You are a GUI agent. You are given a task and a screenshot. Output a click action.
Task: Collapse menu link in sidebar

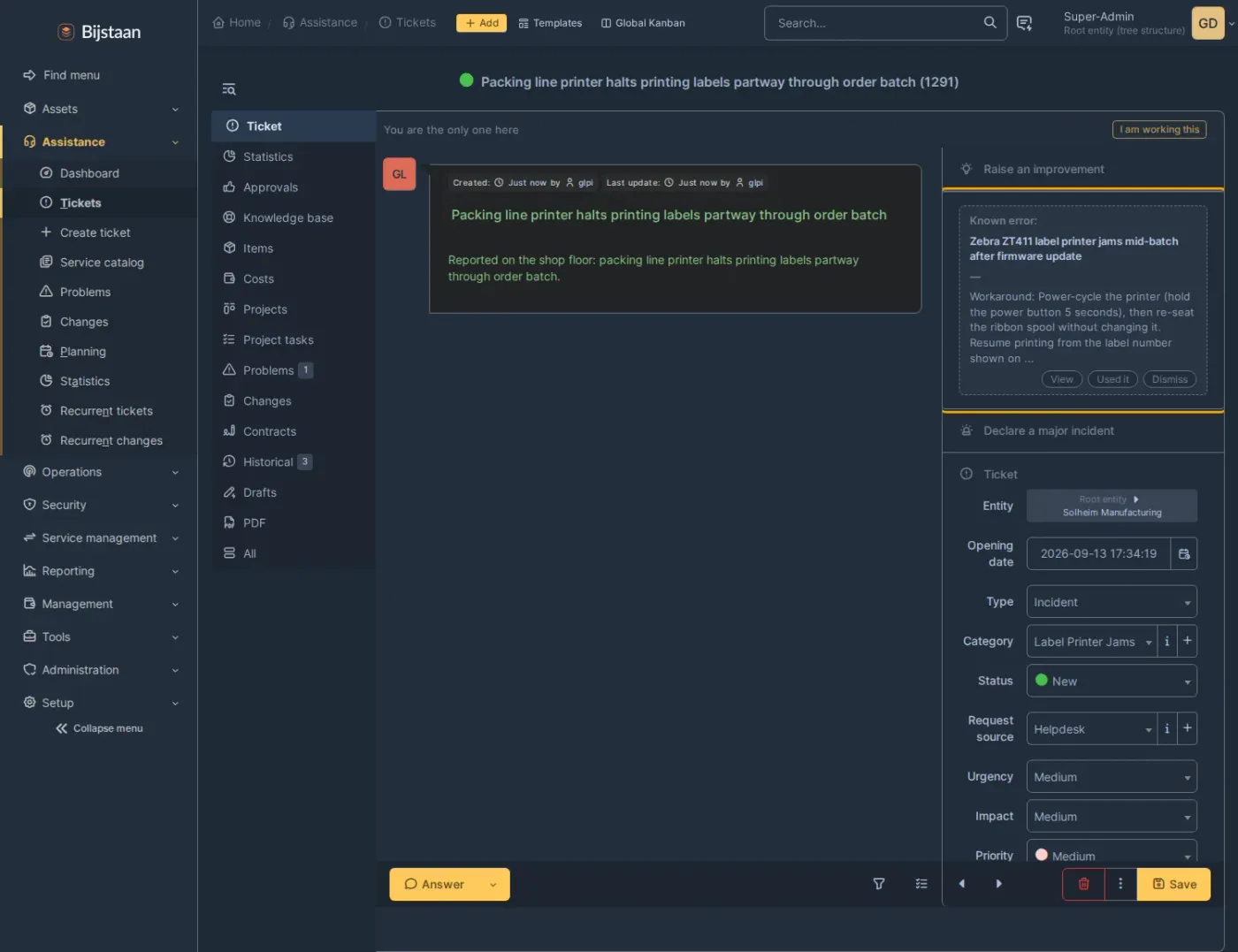(x=99, y=728)
